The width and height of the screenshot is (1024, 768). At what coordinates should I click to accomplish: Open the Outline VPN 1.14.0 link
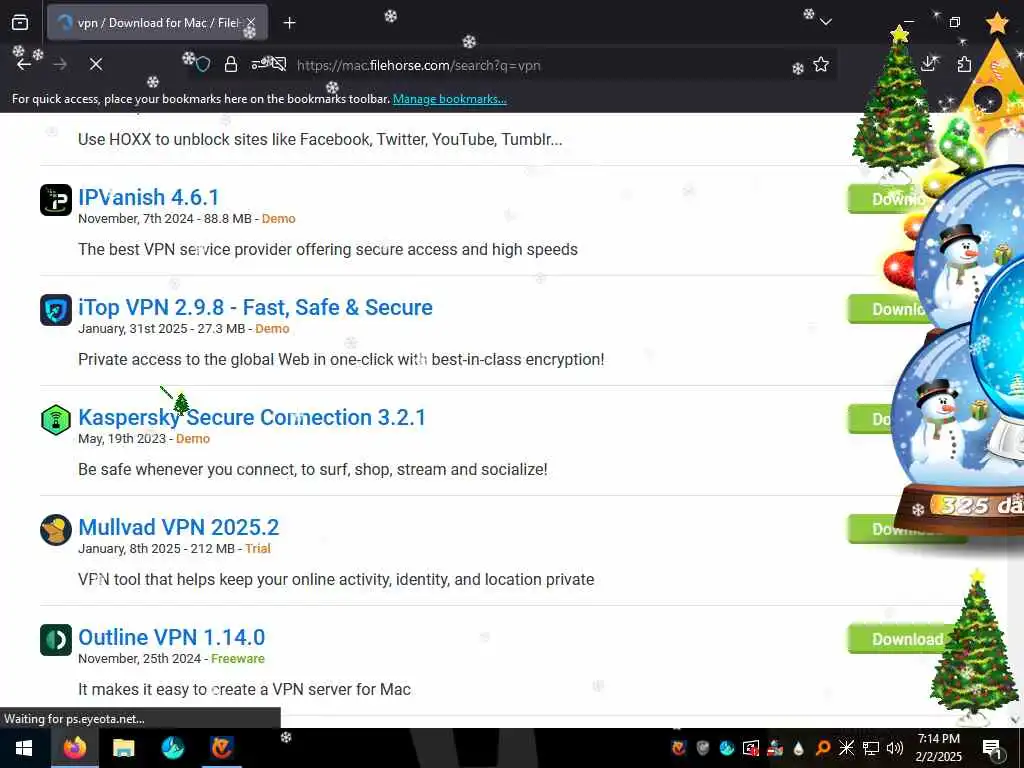172,637
